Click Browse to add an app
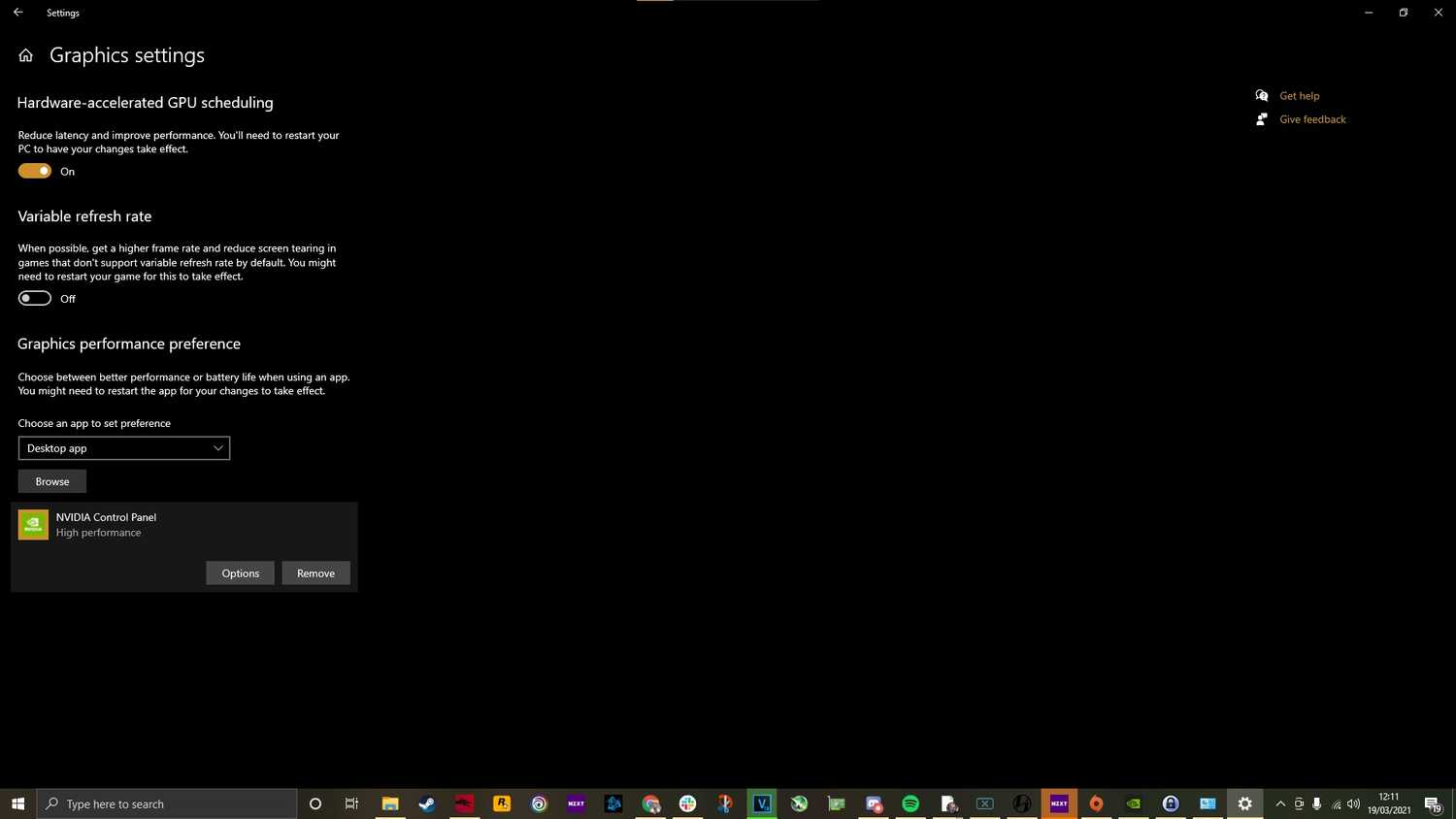Image resolution: width=1456 pixels, height=819 pixels. click(x=52, y=481)
